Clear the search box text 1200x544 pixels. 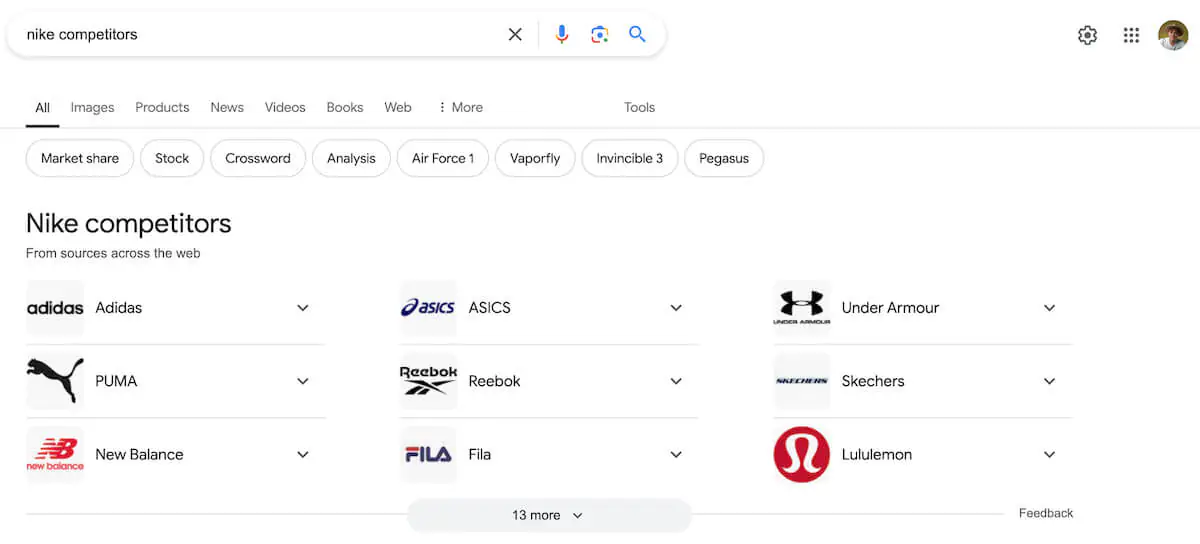point(515,34)
